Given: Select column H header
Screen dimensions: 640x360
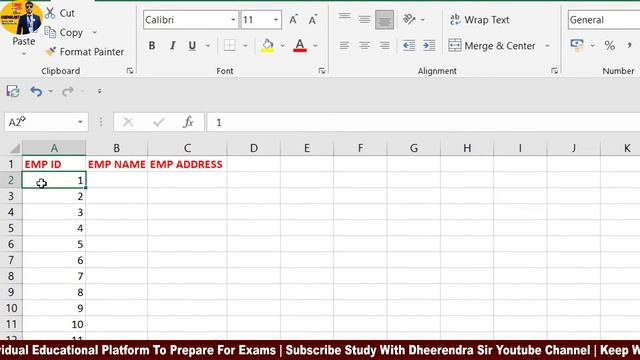Looking at the screenshot, I should [x=467, y=148].
